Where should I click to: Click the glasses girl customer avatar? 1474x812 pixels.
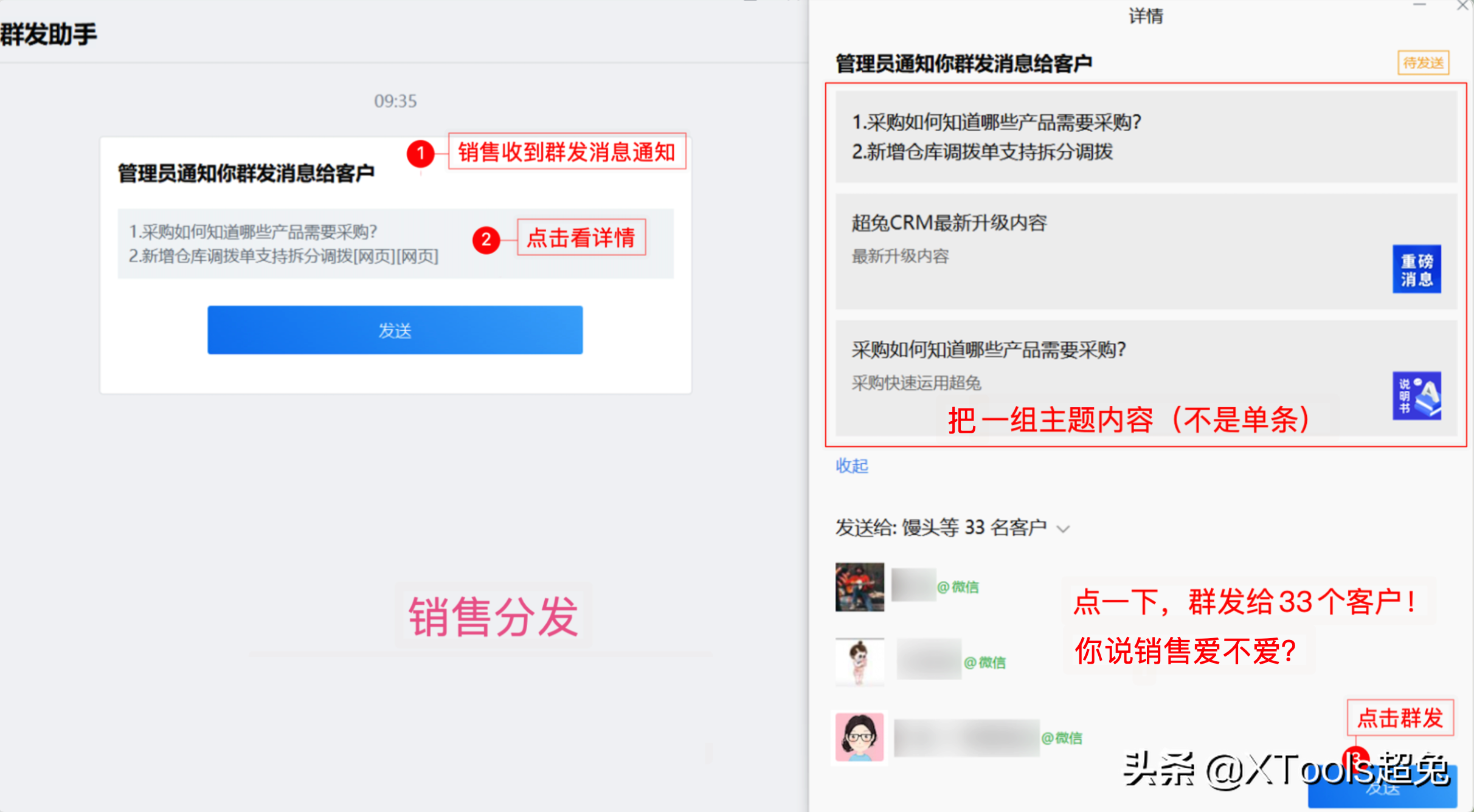pyautogui.click(x=859, y=737)
